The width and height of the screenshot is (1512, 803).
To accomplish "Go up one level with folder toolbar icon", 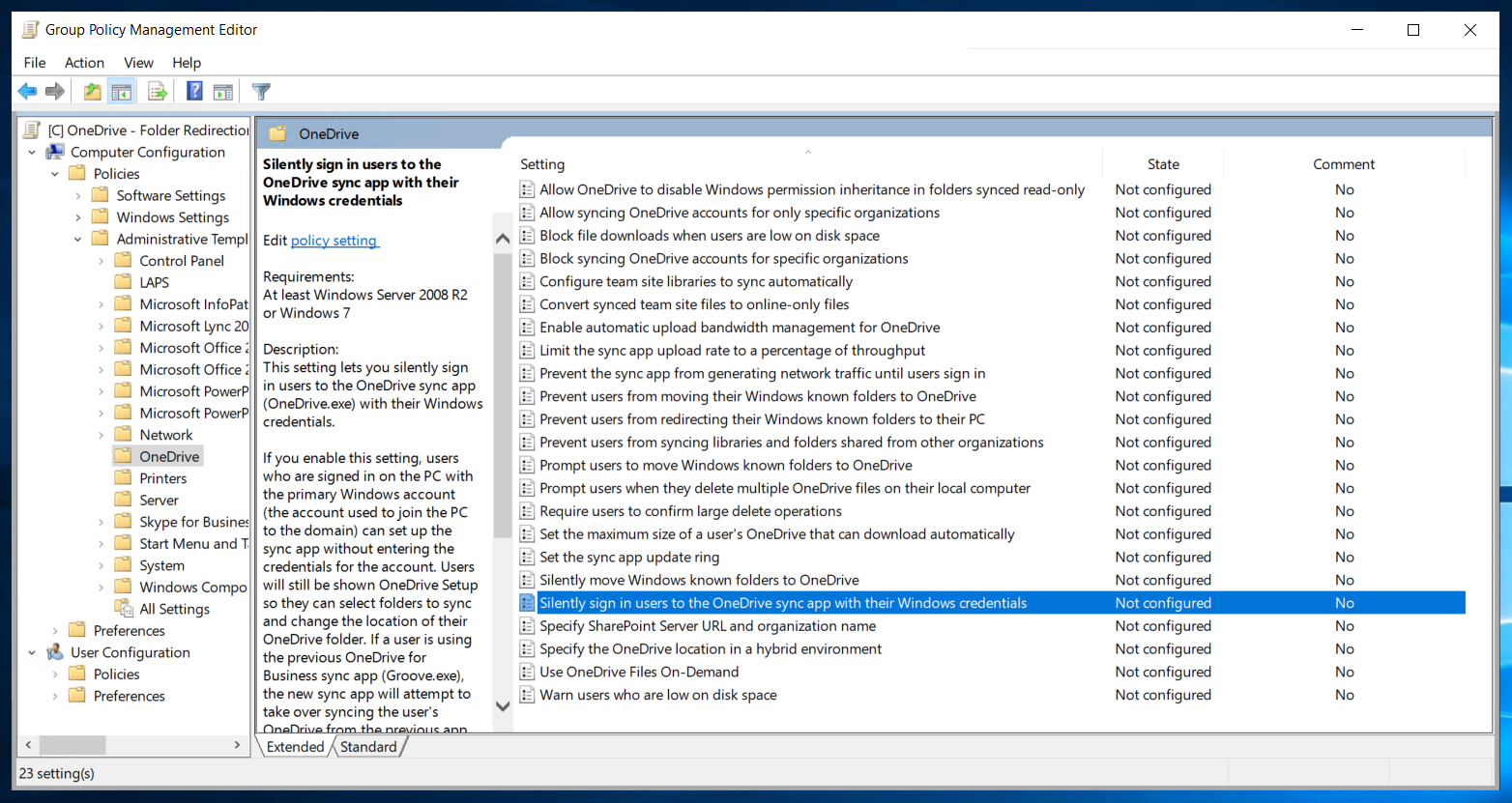I will 92,92.
